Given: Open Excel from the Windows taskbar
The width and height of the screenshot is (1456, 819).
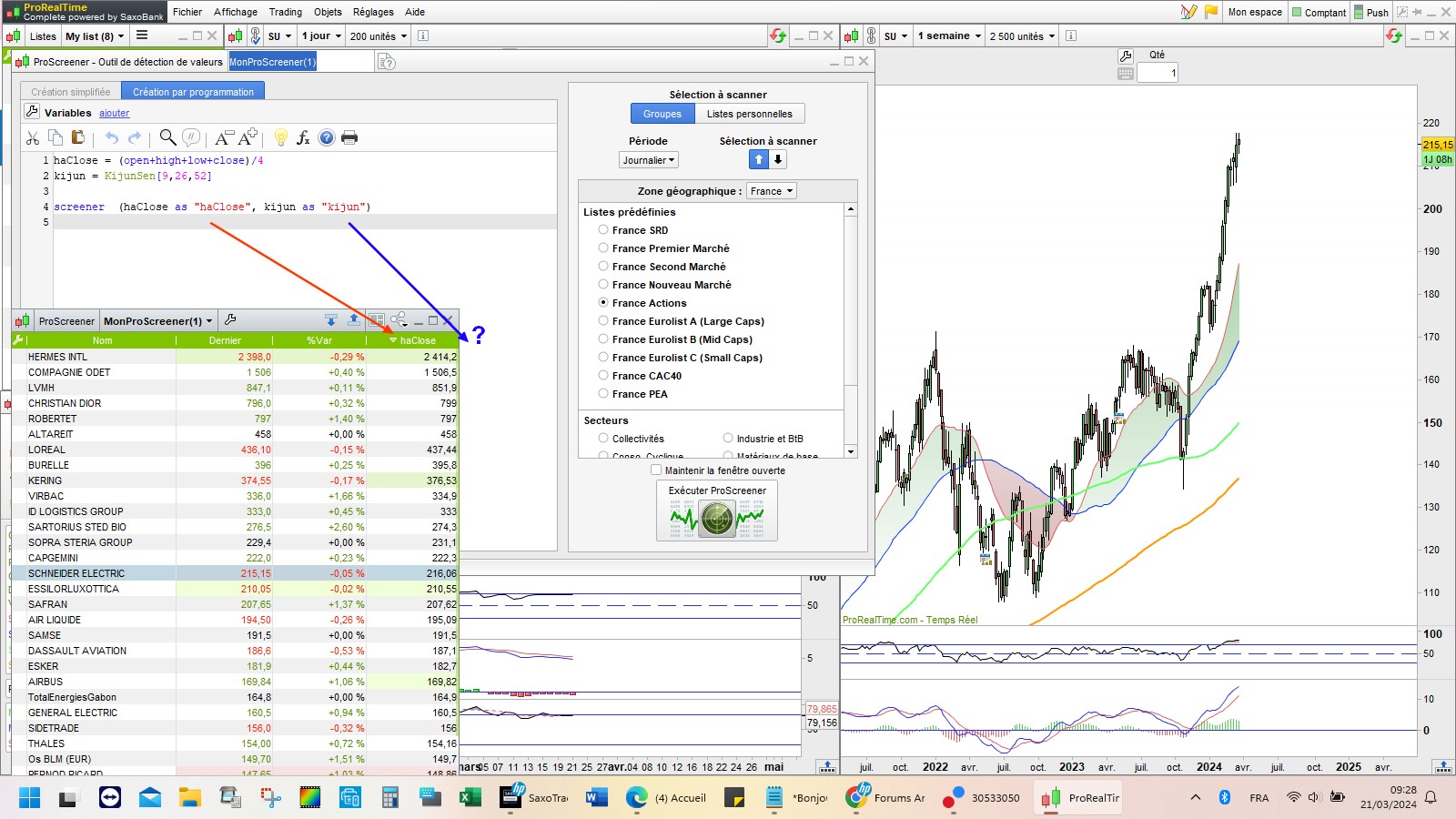Looking at the screenshot, I should click(x=470, y=798).
